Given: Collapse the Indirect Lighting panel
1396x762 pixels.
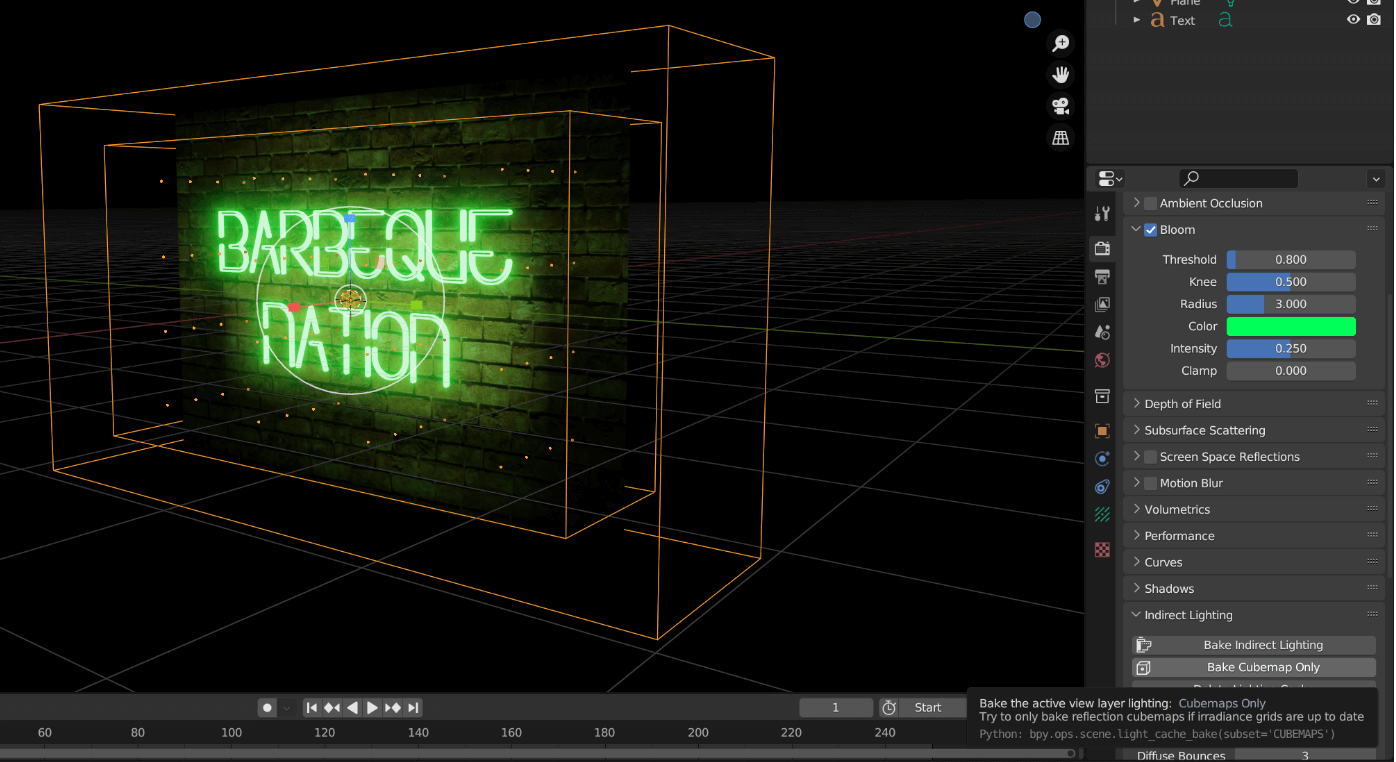Looking at the screenshot, I should (1136, 615).
